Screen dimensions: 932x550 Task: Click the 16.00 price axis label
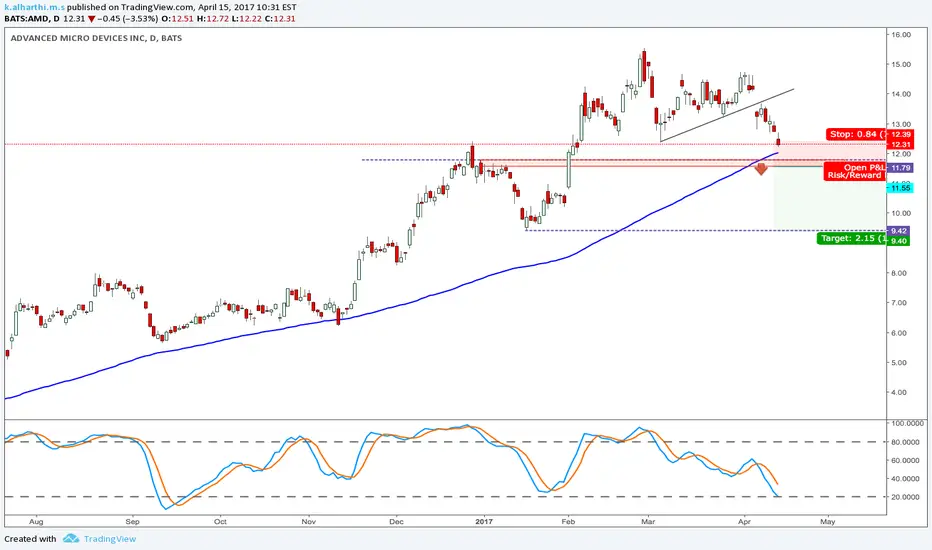900,34
